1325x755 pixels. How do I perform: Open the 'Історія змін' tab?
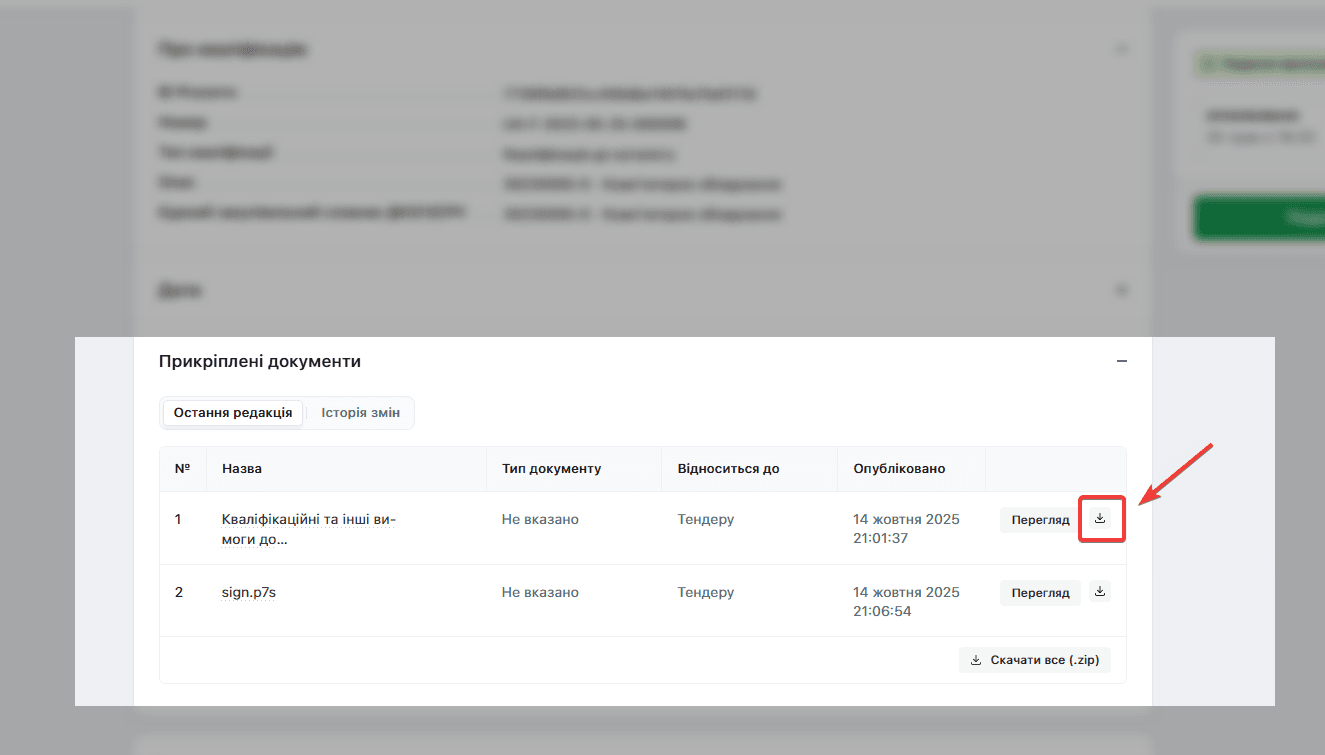click(360, 413)
